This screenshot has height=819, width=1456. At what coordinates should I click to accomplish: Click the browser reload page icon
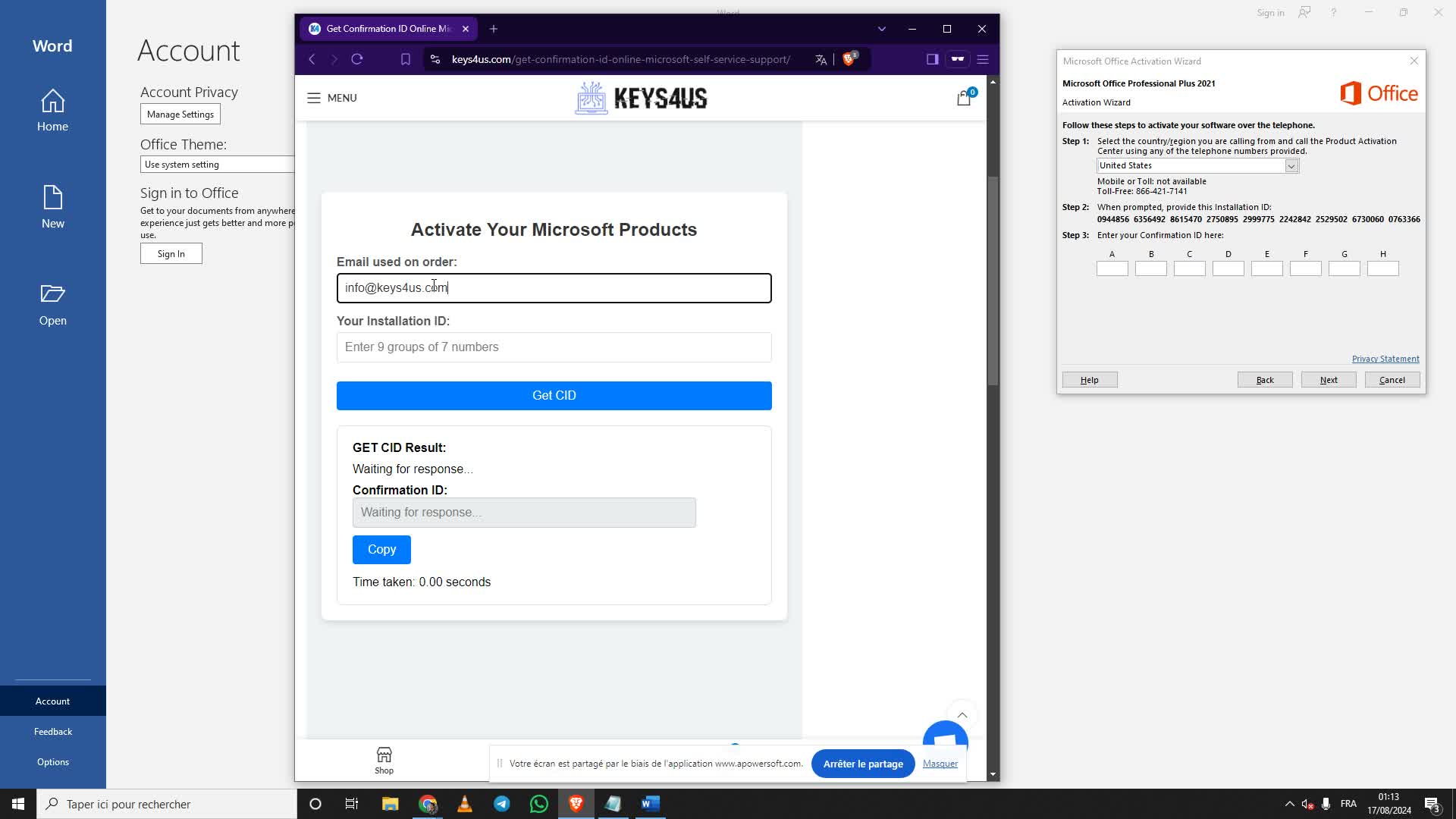(x=357, y=59)
